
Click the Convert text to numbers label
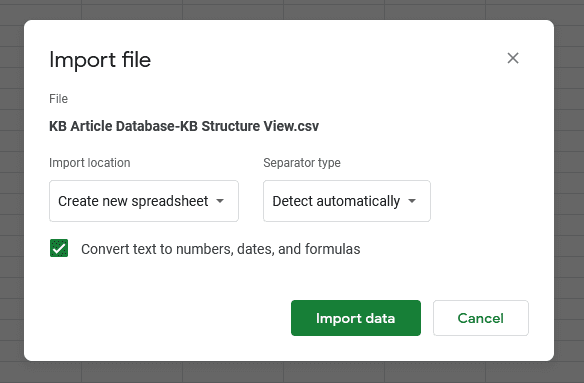pos(220,249)
